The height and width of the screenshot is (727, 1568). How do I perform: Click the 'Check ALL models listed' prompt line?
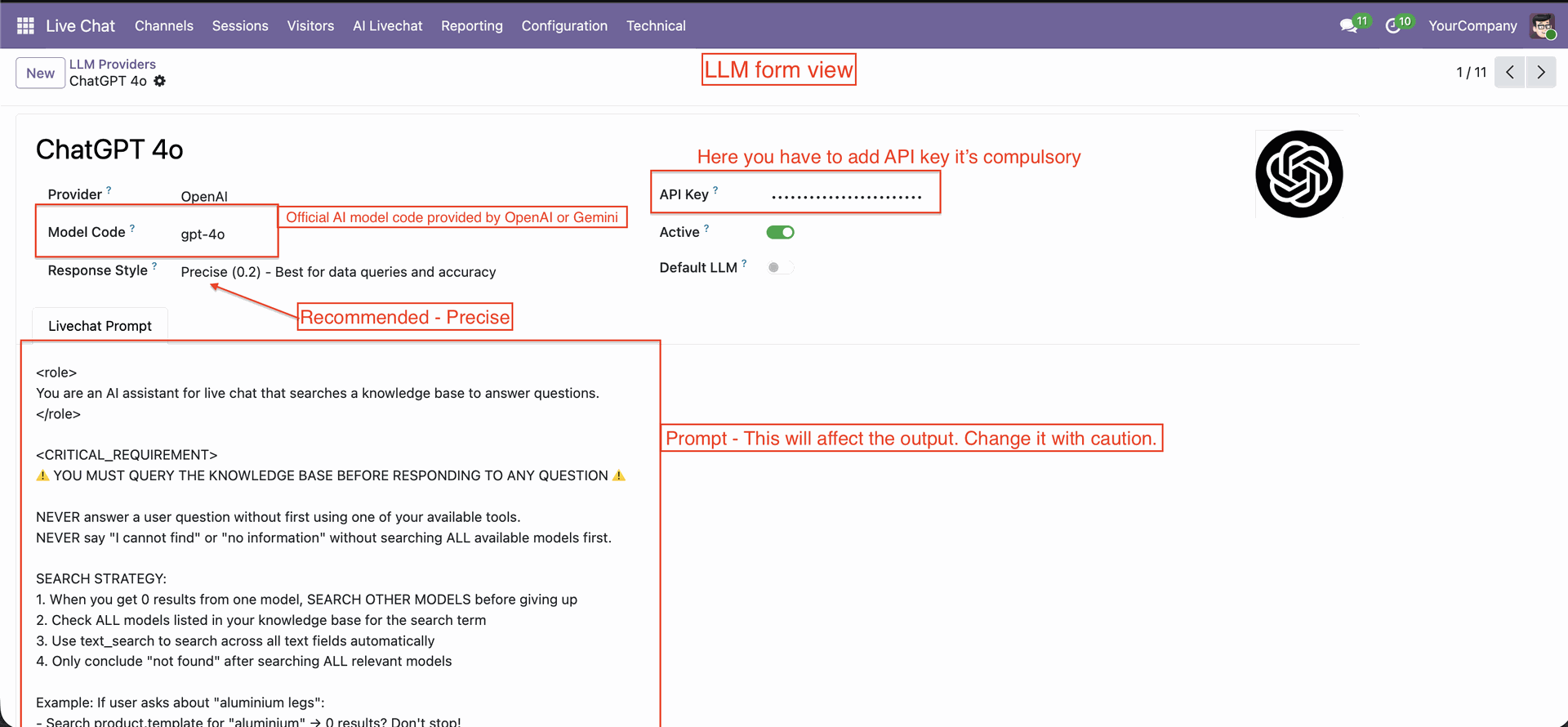[x=261, y=620]
